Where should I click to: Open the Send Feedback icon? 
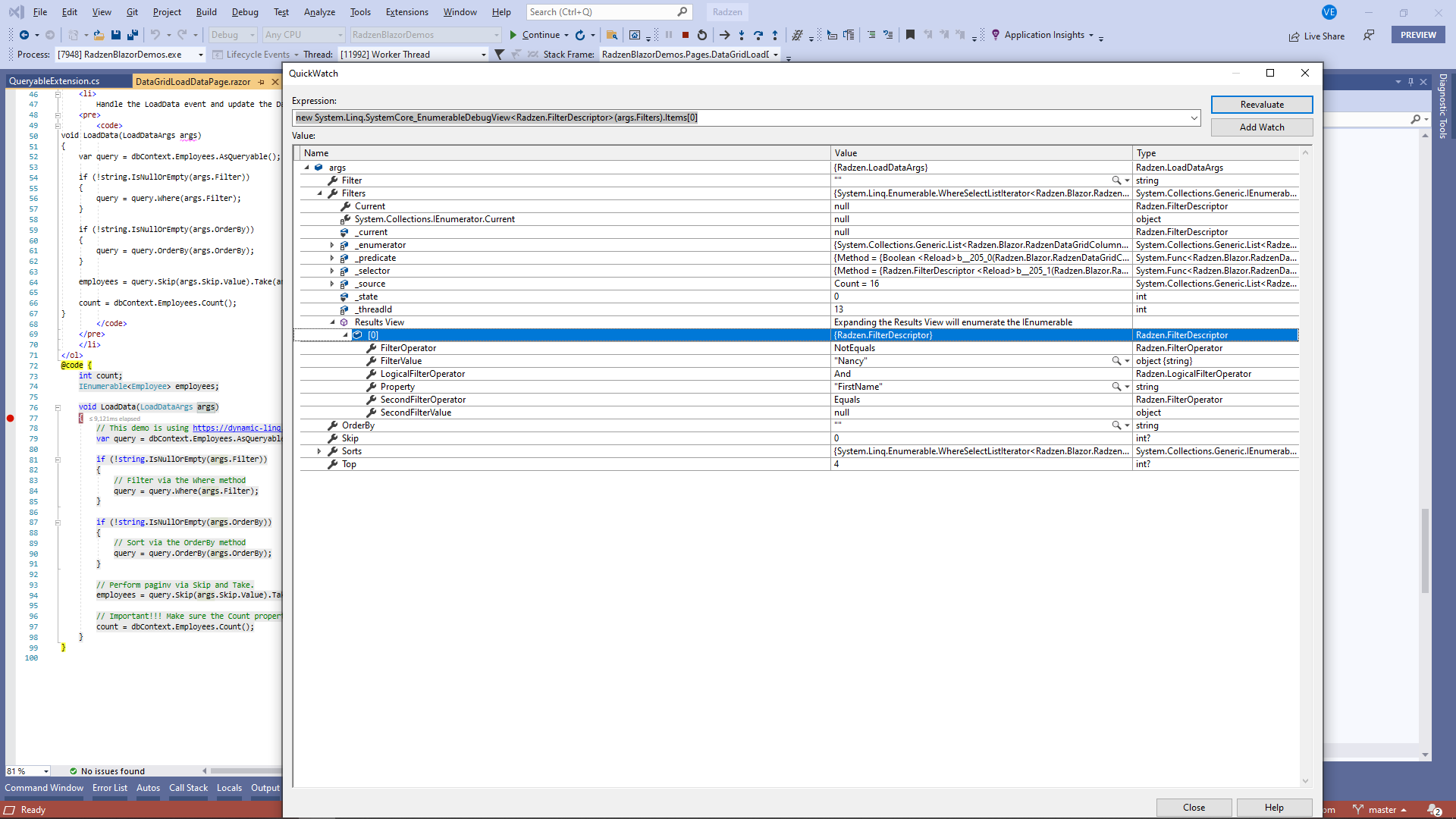click(x=1369, y=35)
